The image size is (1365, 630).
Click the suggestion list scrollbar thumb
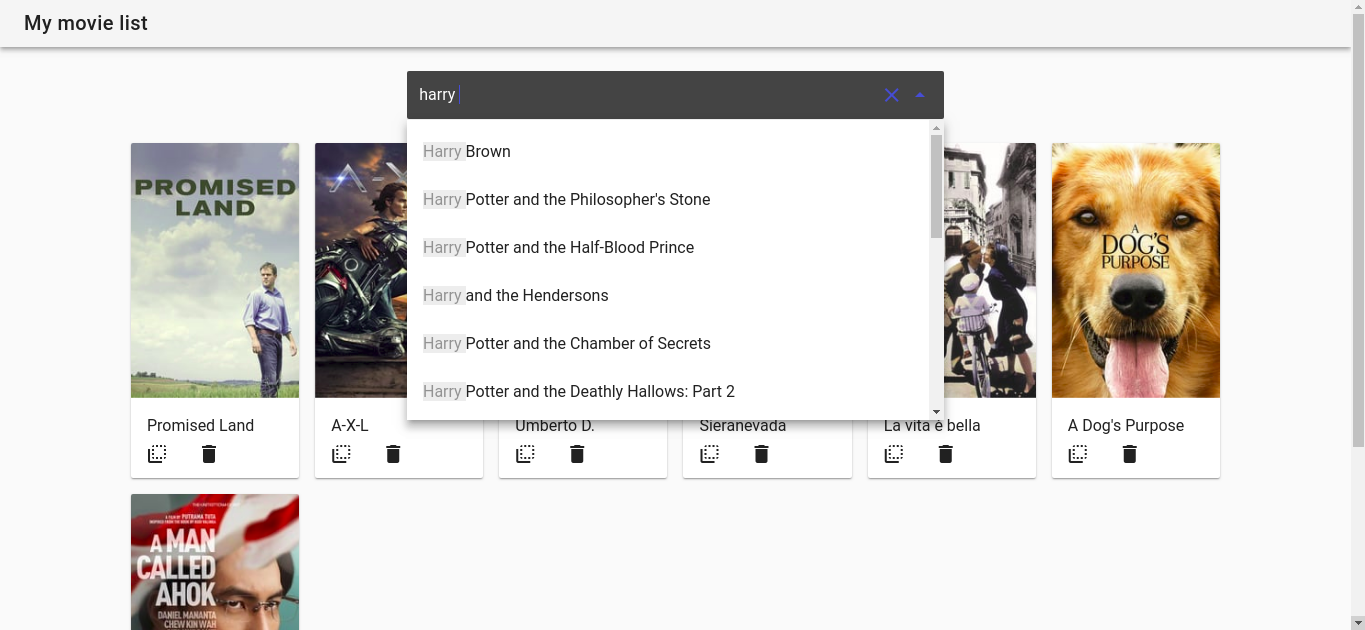click(936, 186)
